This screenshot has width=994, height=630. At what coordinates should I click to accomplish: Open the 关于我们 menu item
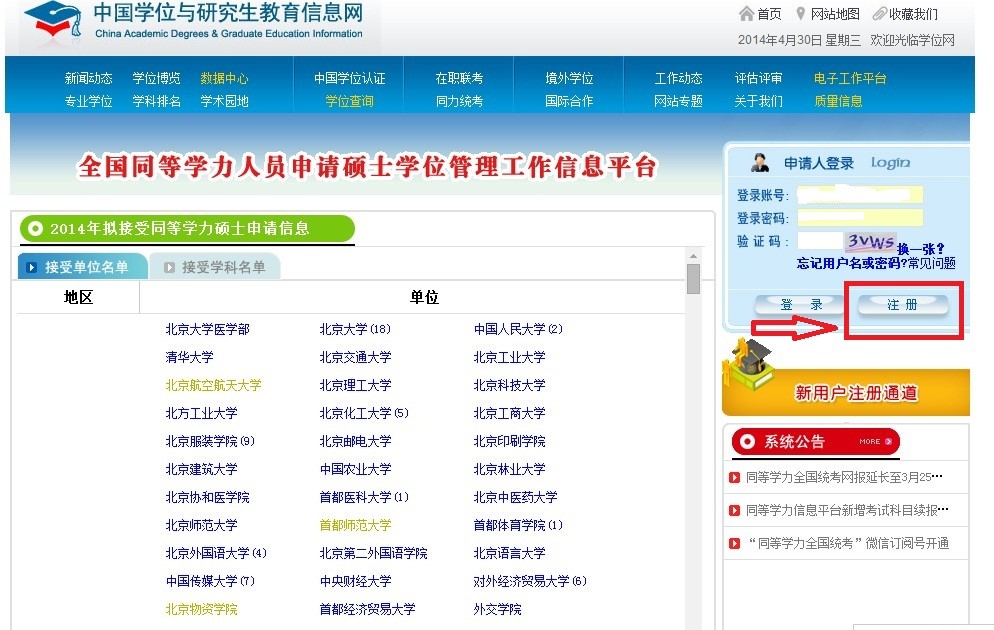(x=758, y=101)
